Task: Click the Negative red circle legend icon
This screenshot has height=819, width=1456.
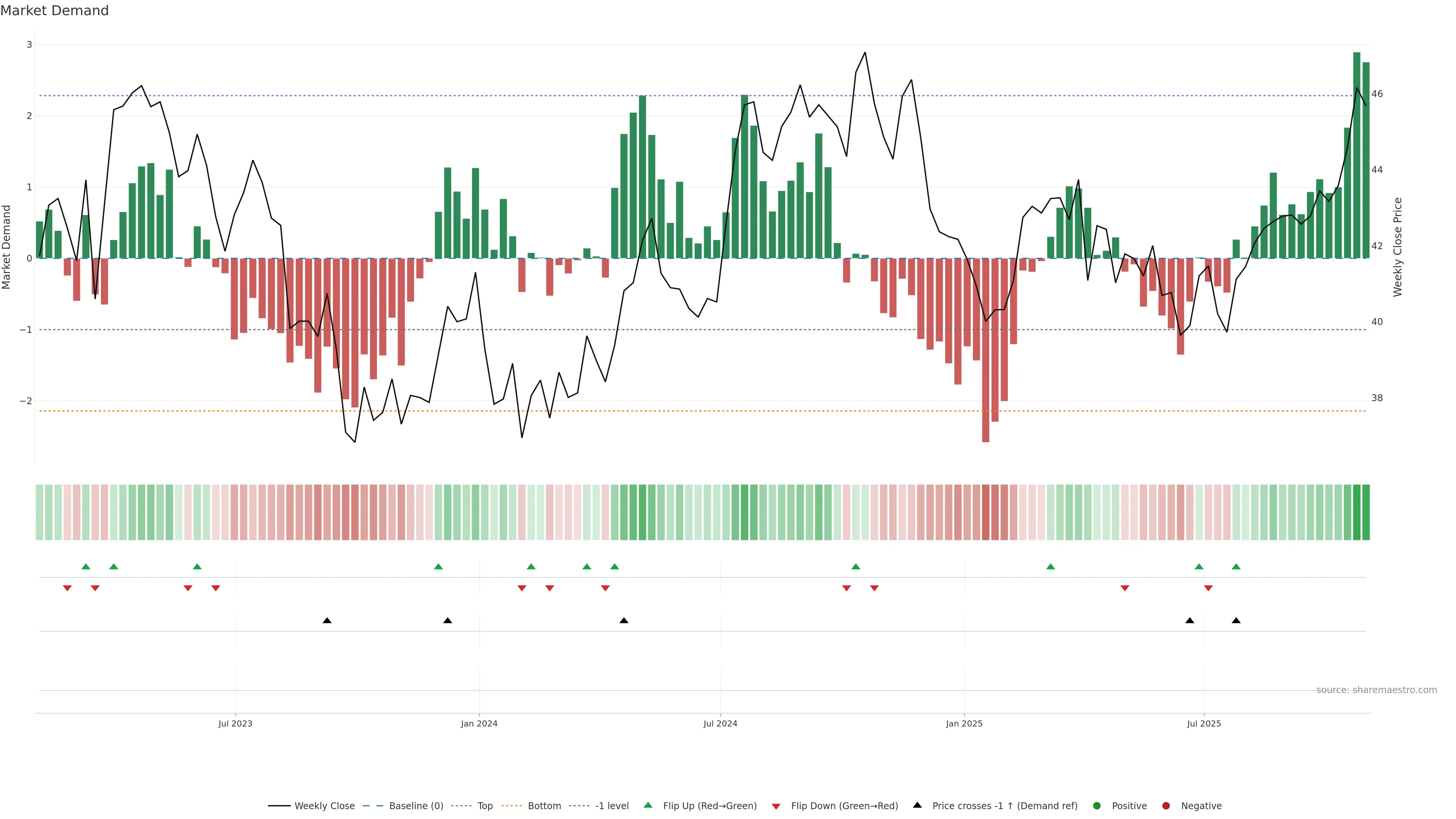Action: pyautogui.click(x=1166, y=806)
